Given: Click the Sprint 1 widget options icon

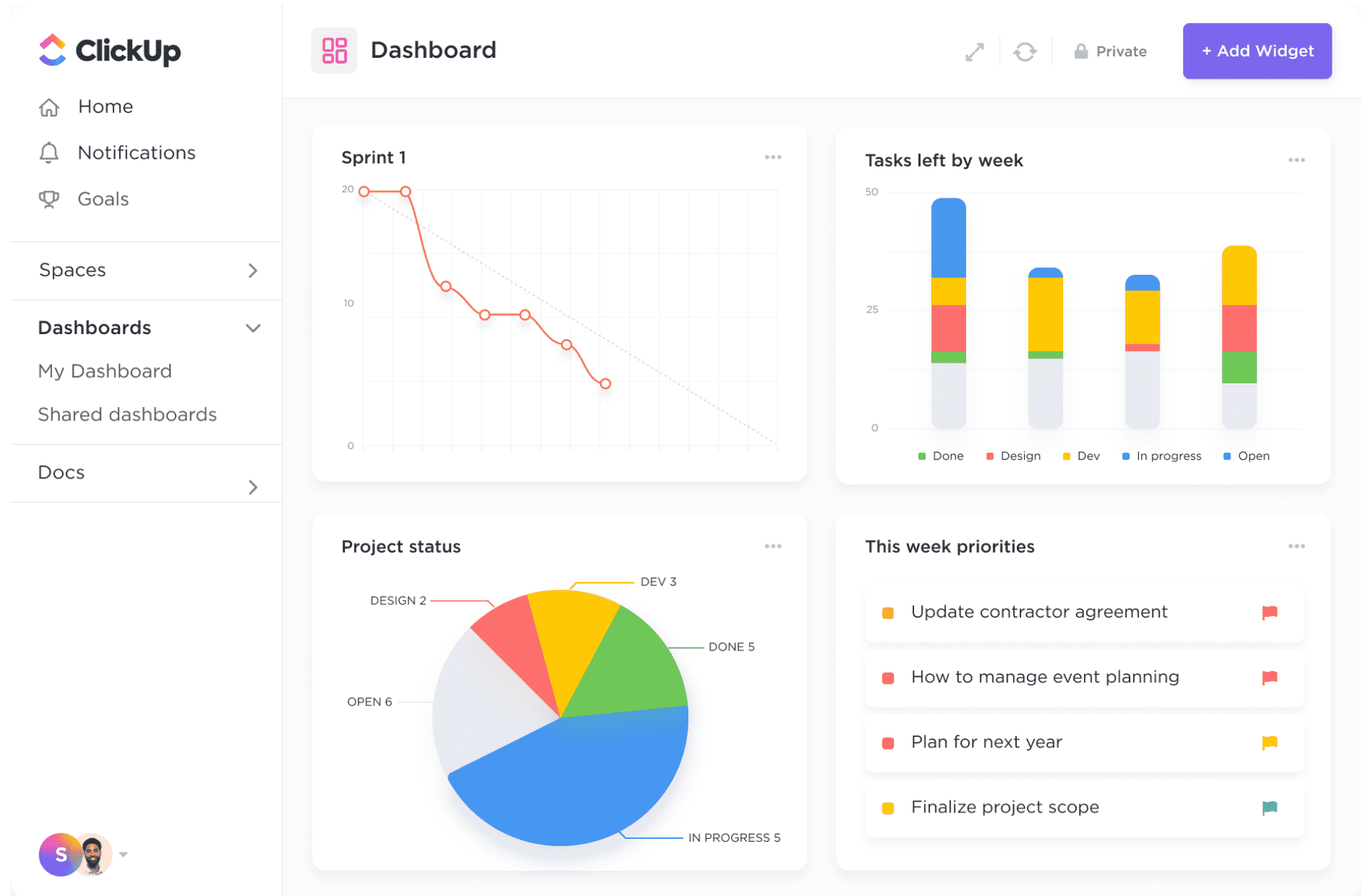Looking at the screenshot, I should point(773,156).
